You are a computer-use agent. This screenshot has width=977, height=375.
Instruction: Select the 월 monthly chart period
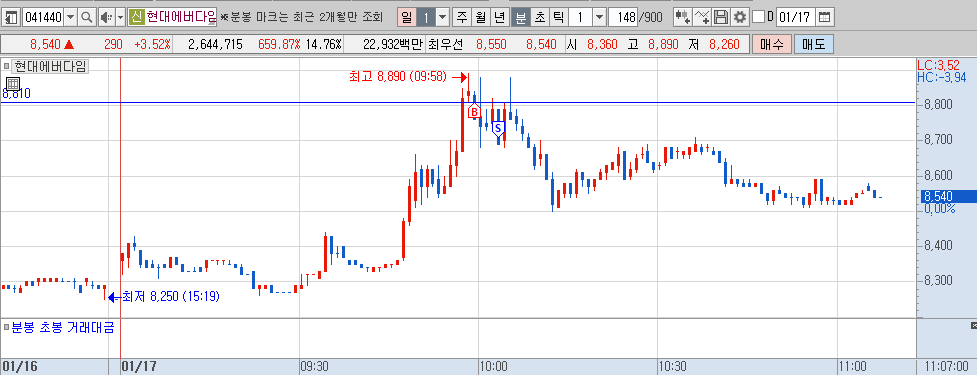(480, 17)
